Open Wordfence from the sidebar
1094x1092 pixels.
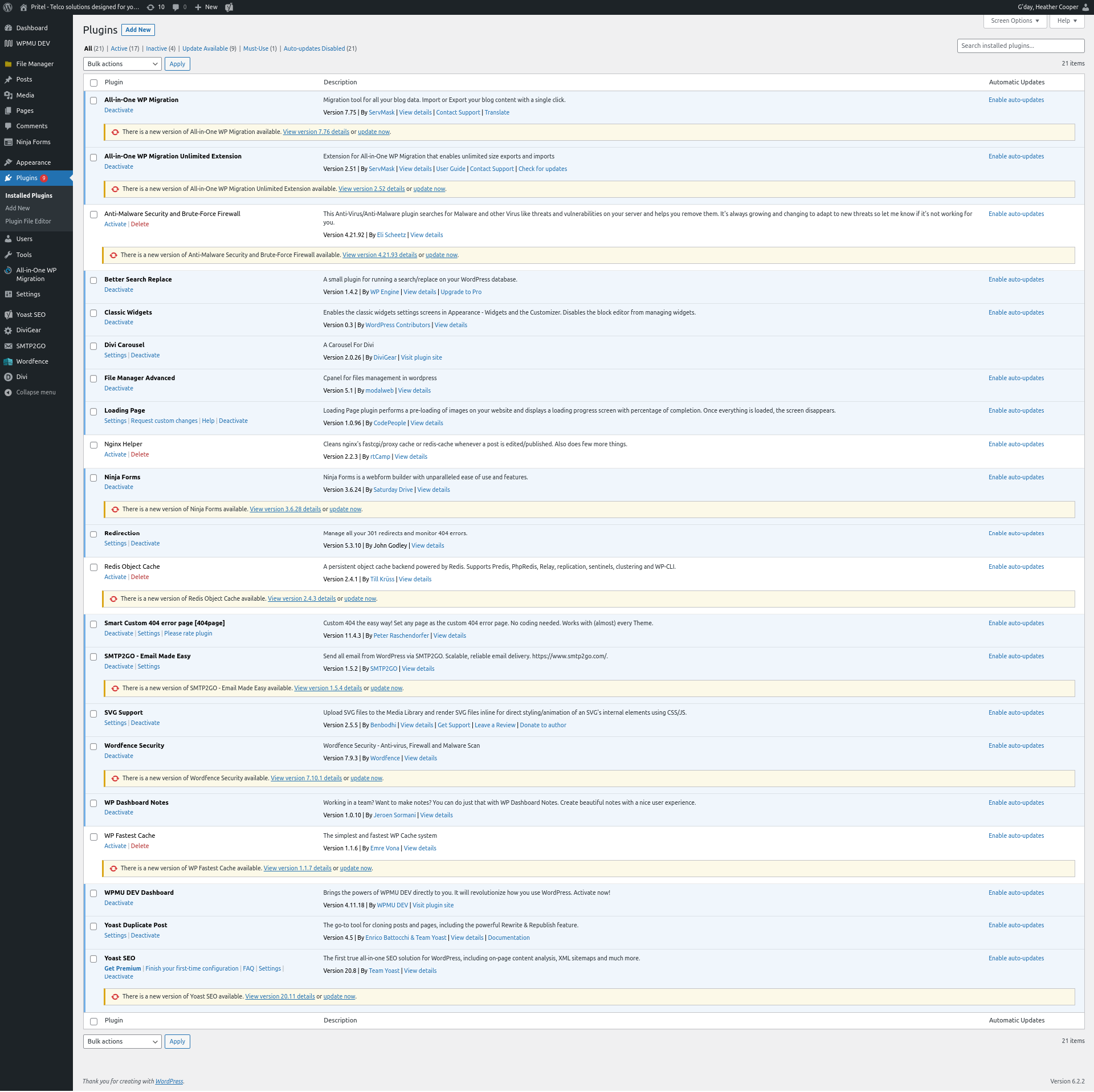pos(32,361)
